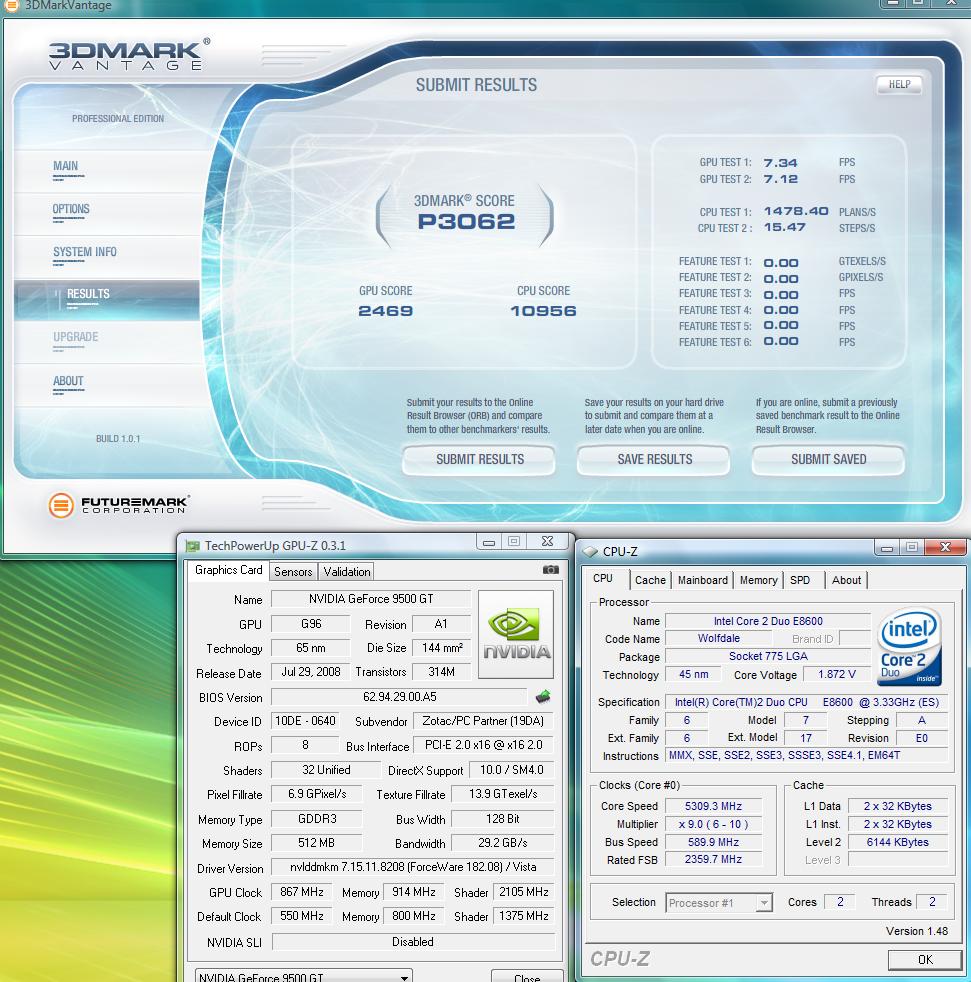Click the Level 2 cache 6144 KBytes value
971x982 pixels.
click(897, 842)
